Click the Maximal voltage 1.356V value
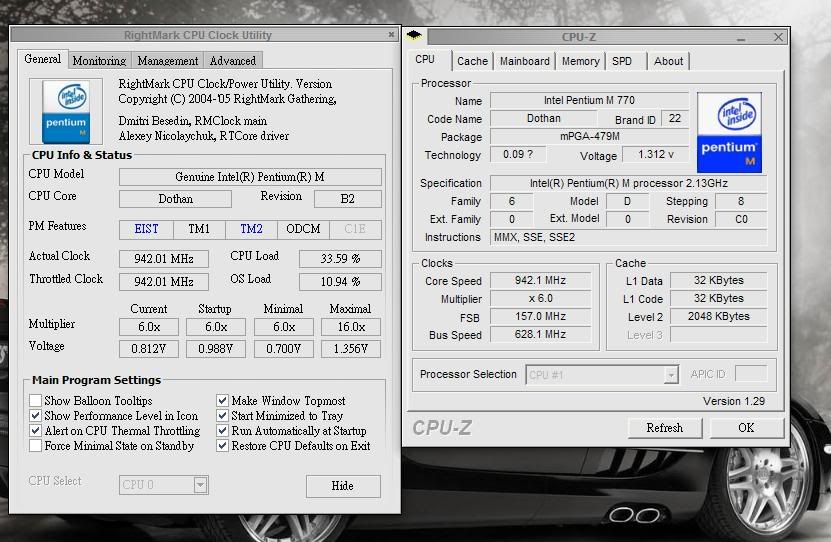This screenshot has width=831, height=542. point(351,349)
